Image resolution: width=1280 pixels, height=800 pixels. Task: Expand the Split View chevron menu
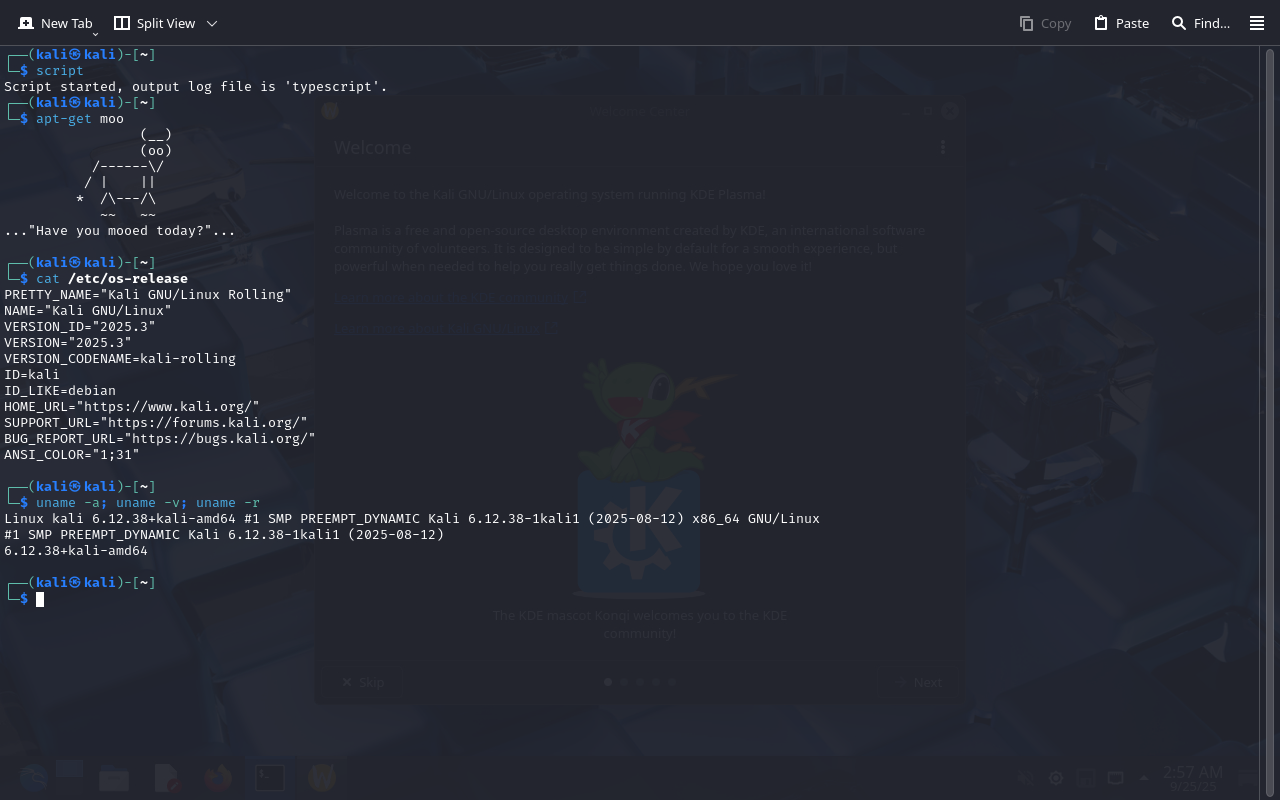[211, 23]
